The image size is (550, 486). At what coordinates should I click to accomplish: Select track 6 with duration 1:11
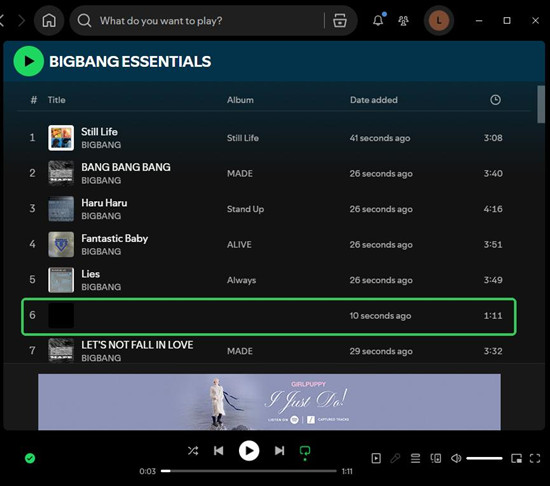tap(269, 317)
